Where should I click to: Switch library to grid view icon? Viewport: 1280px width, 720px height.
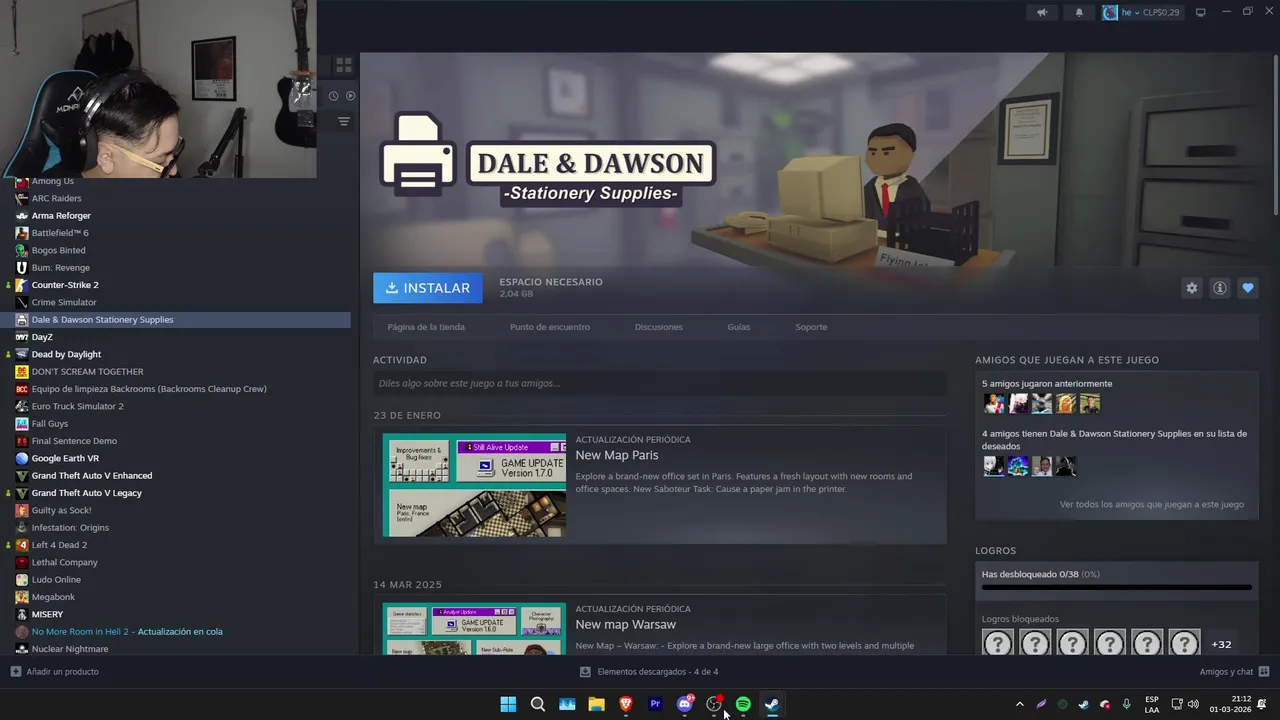[x=343, y=65]
